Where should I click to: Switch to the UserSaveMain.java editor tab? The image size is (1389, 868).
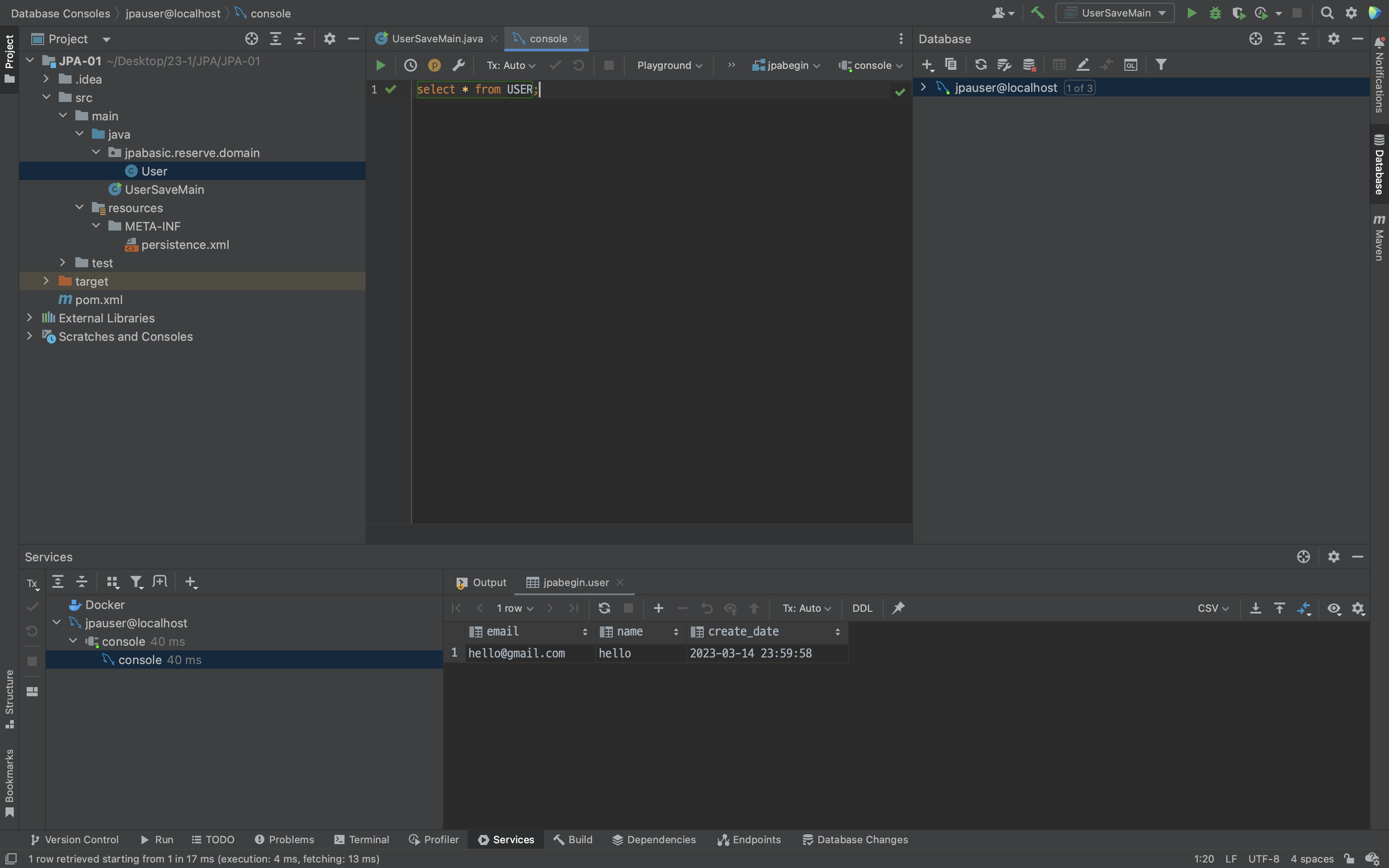pos(436,39)
